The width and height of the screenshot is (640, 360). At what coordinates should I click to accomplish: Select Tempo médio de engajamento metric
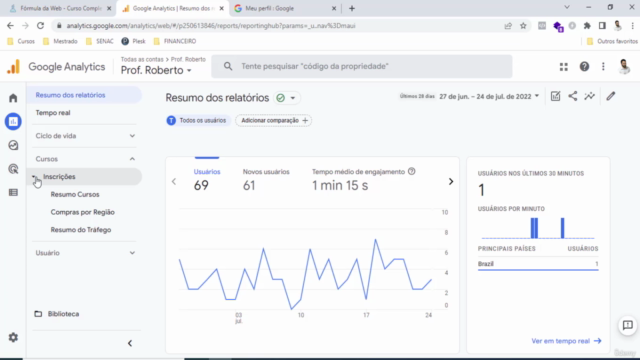[363, 179]
